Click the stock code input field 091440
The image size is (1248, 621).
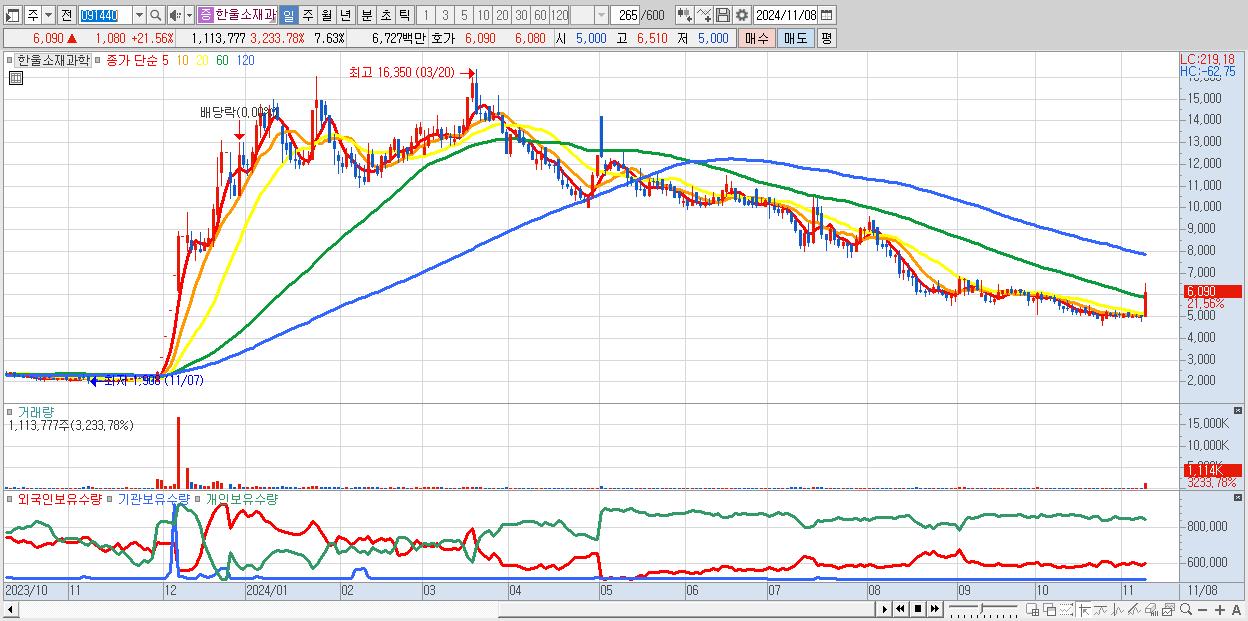[x=105, y=15]
